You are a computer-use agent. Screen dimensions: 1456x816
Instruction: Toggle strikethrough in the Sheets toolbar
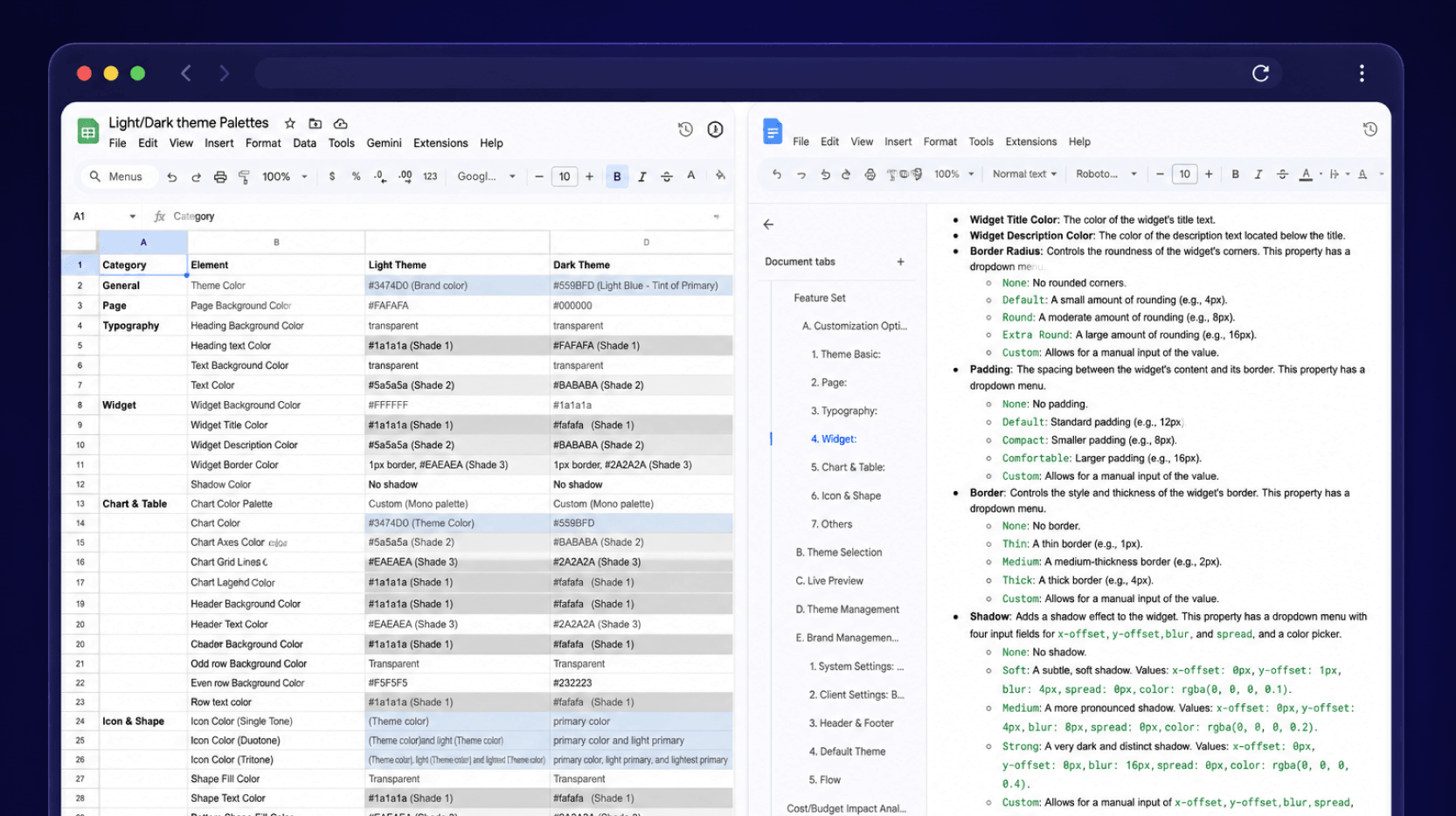point(667,176)
